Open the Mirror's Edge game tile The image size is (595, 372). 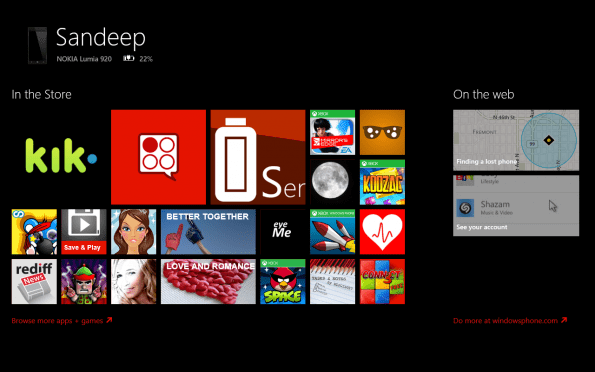(x=332, y=132)
